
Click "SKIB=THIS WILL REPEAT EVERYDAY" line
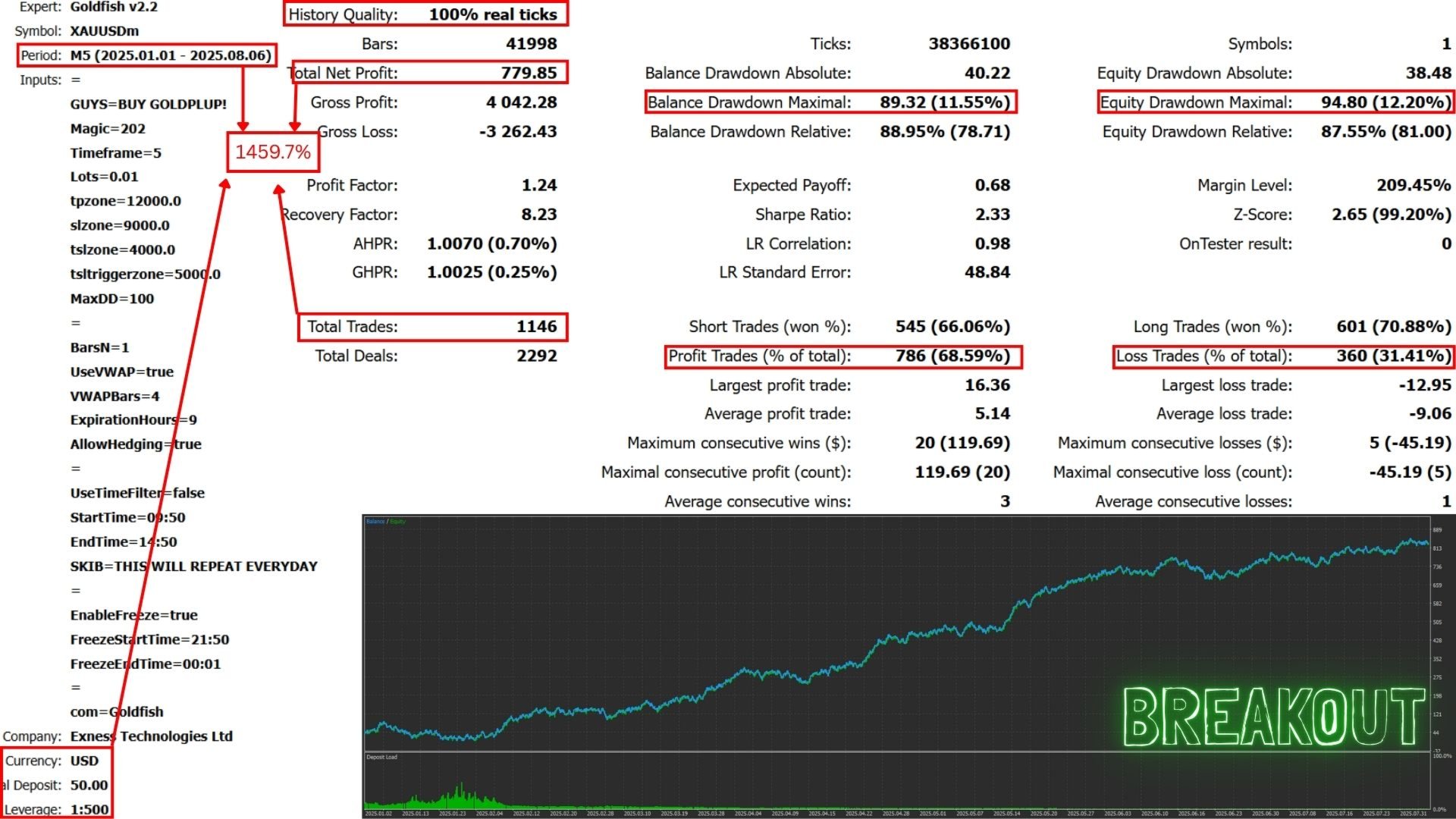194,566
